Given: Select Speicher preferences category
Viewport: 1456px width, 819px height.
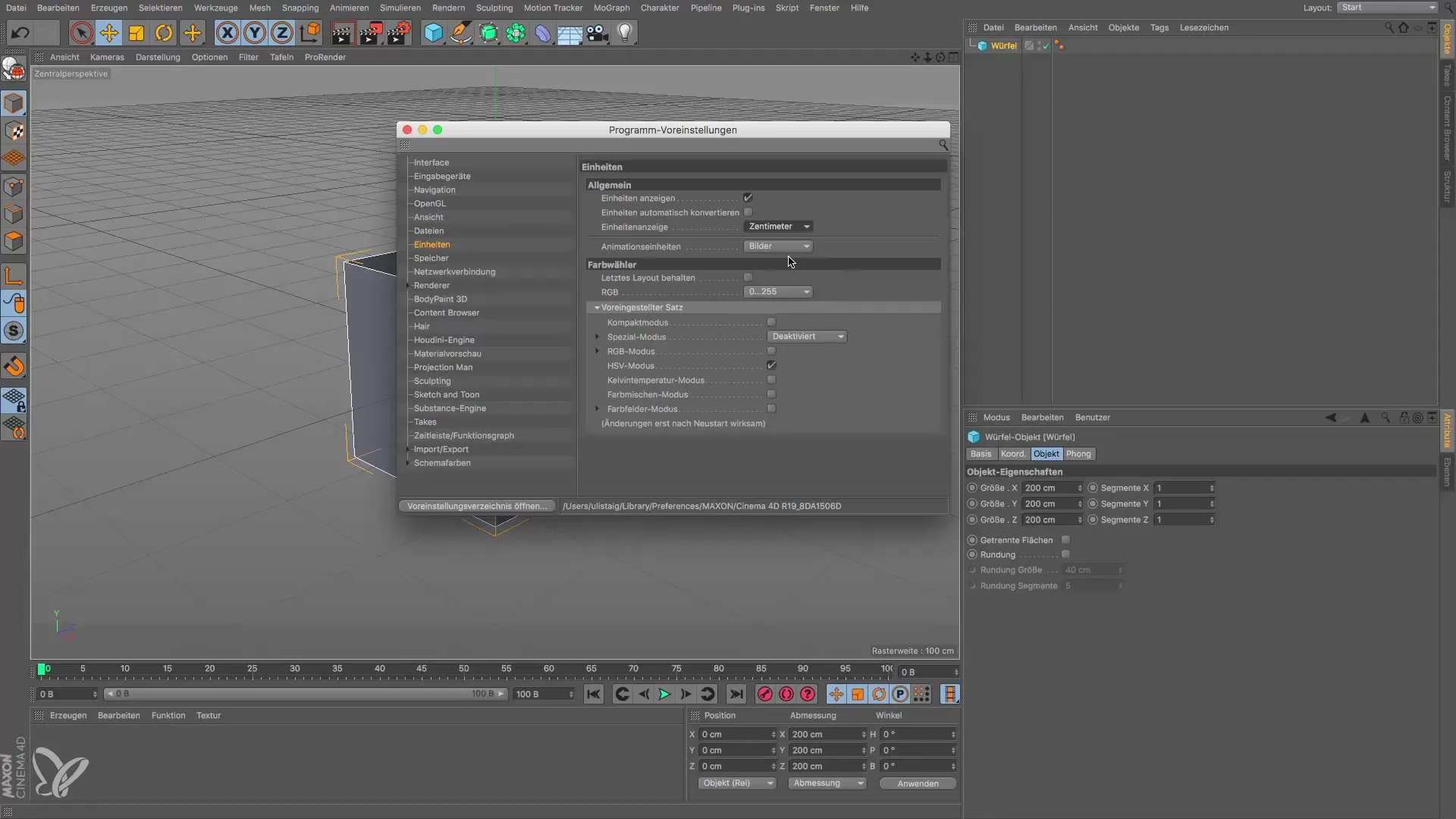Looking at the screenshot, I should click(431, 259).
